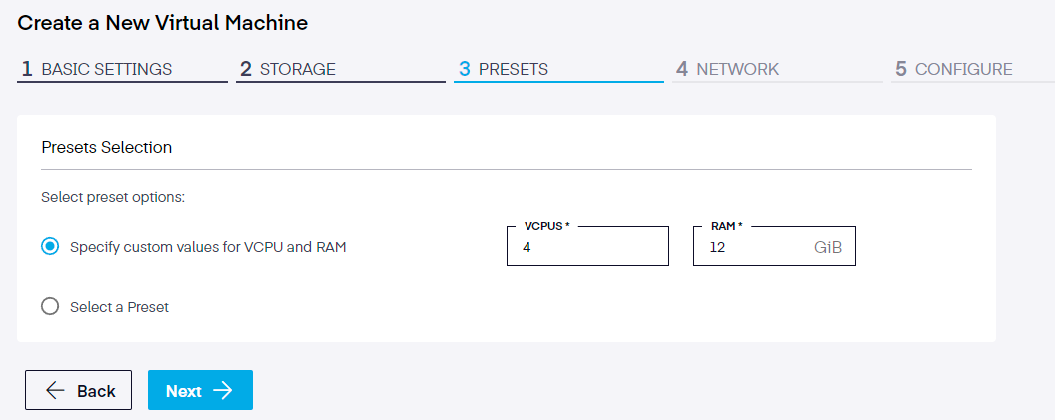
Task: Click the 'Select preset options:' text
Action: pyautogui.click(x=113, y=197)
